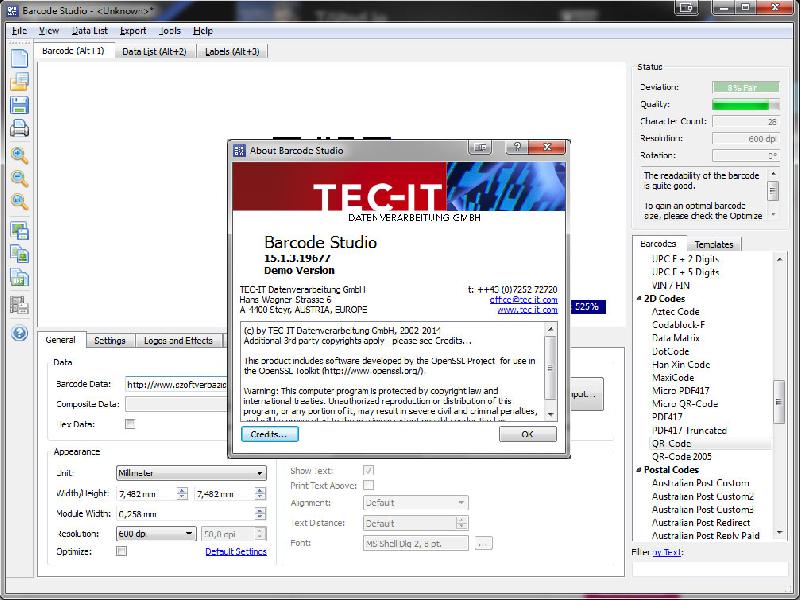Click the New document toolbar icon

tap(19, 58)
